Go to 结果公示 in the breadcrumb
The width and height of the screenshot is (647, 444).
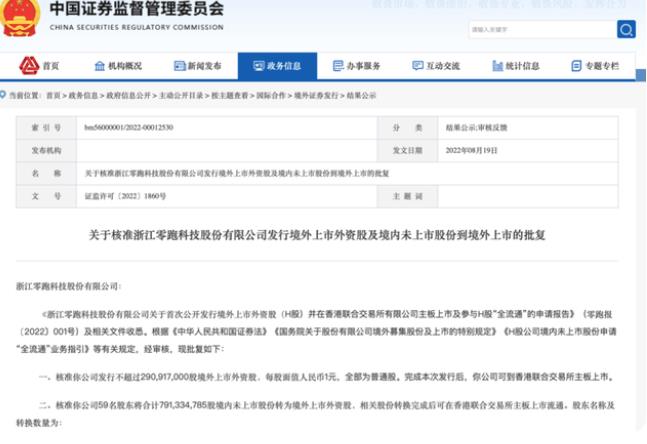(x=361, y=95)
